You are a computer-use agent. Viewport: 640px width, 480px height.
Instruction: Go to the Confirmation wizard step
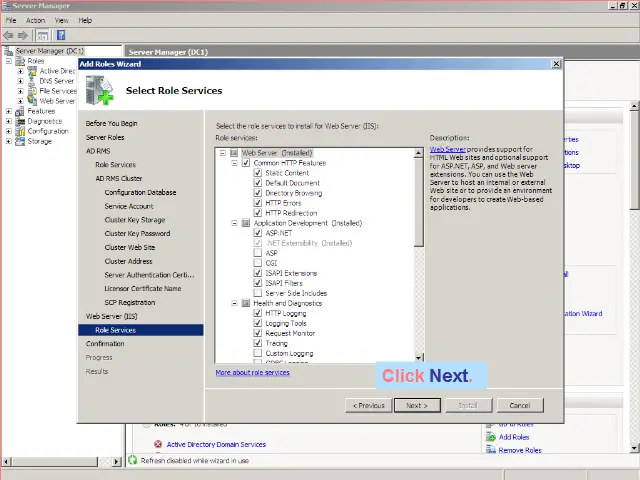[105, 344]
